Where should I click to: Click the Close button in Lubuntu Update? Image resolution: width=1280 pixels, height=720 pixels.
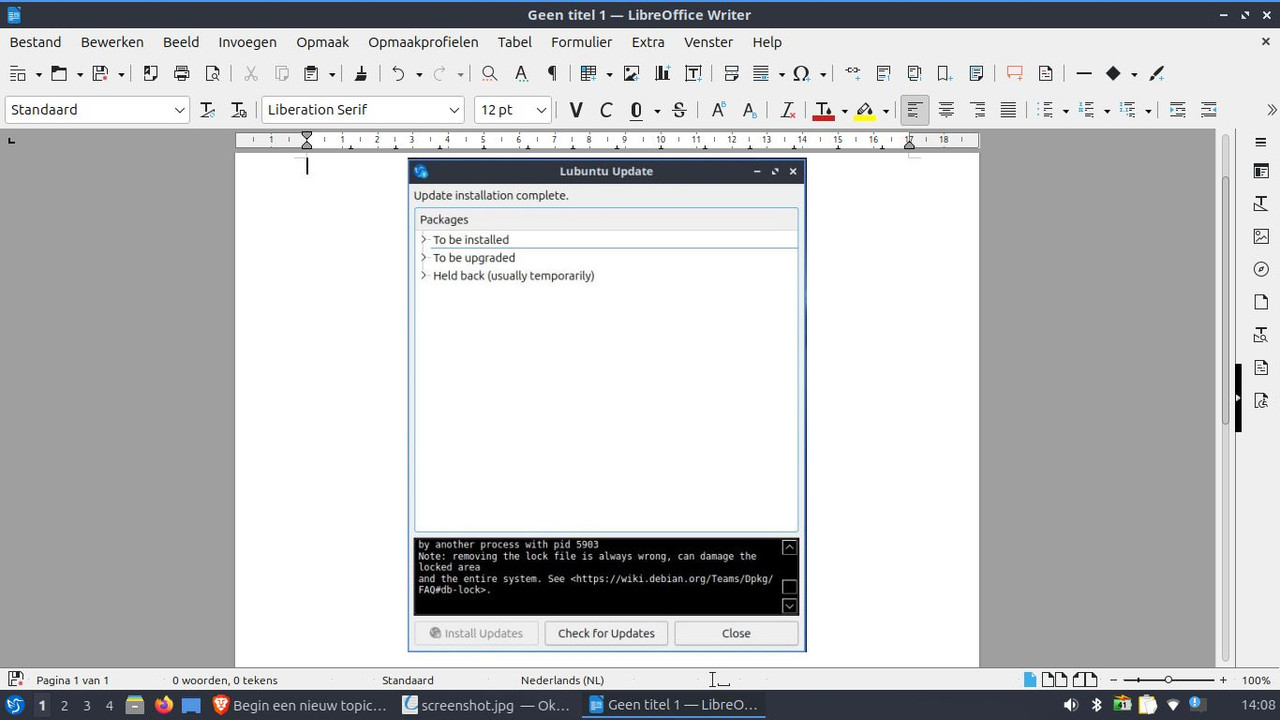click(736, 633)
